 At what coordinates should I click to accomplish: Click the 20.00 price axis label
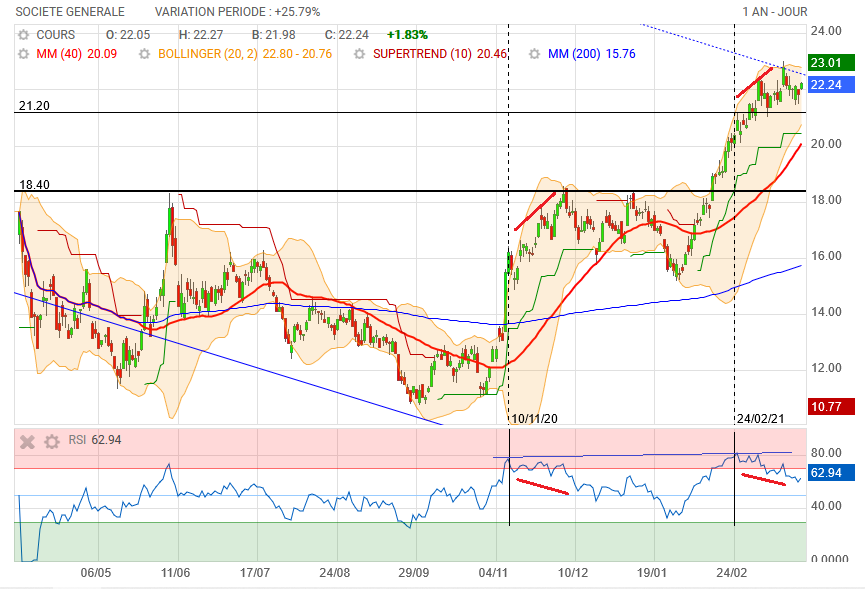point(826,144)
